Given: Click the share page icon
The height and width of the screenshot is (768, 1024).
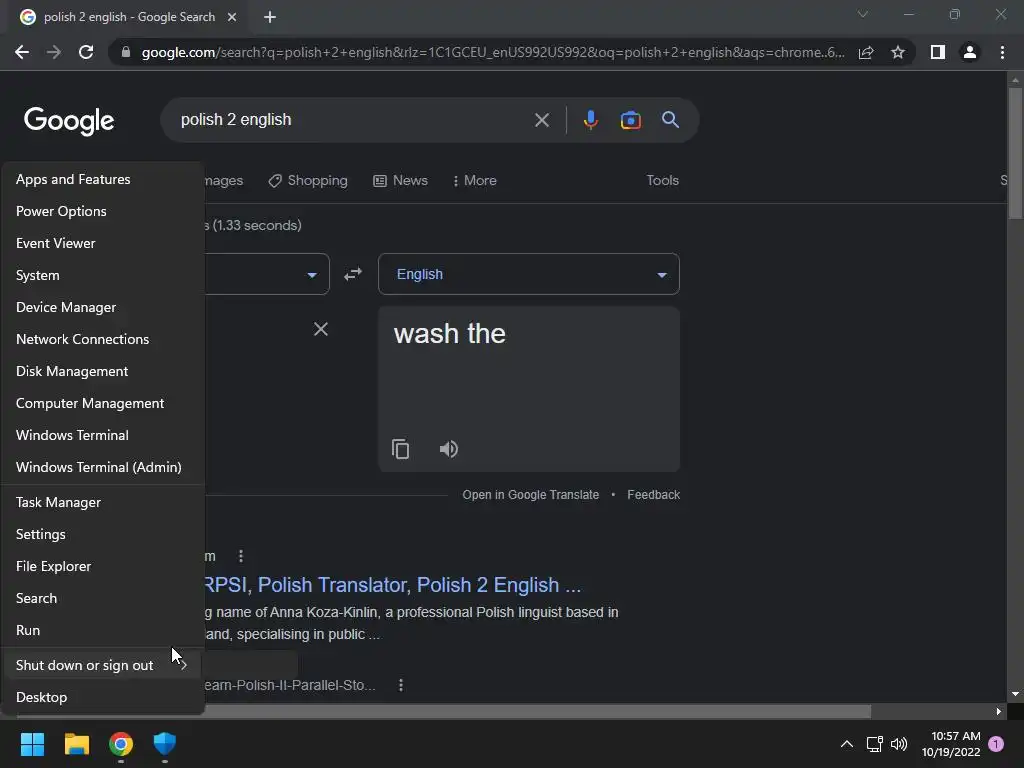Looking at the screenshot, I should pos(866,52).
